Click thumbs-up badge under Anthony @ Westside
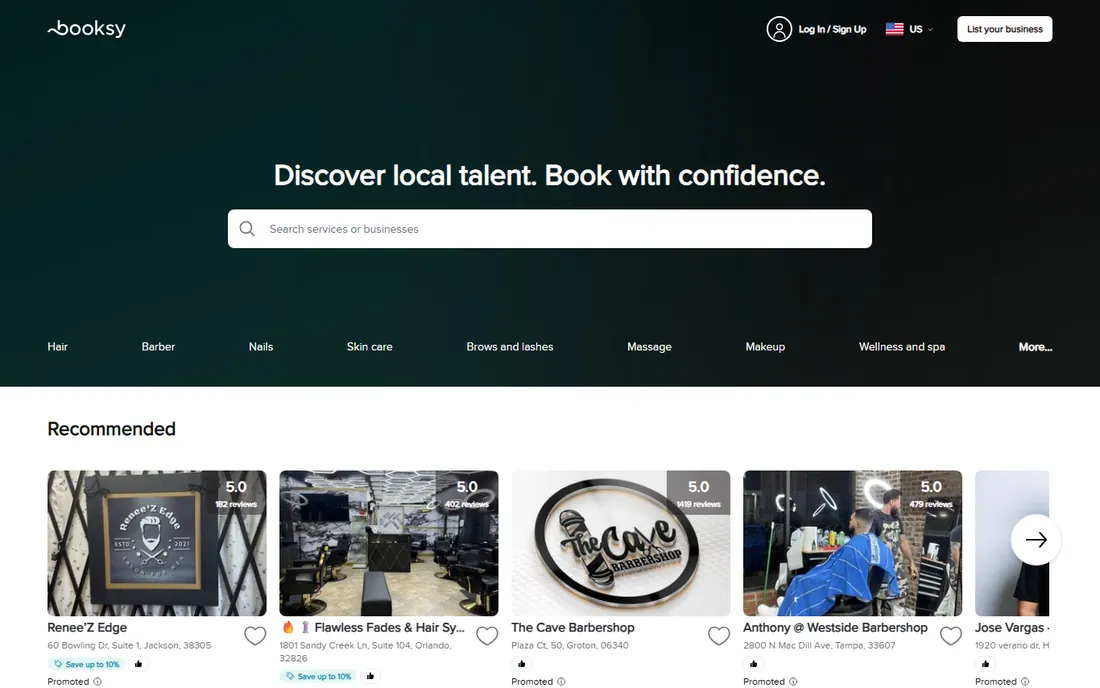Viewport: 1100px width, 688px height. 753,663
